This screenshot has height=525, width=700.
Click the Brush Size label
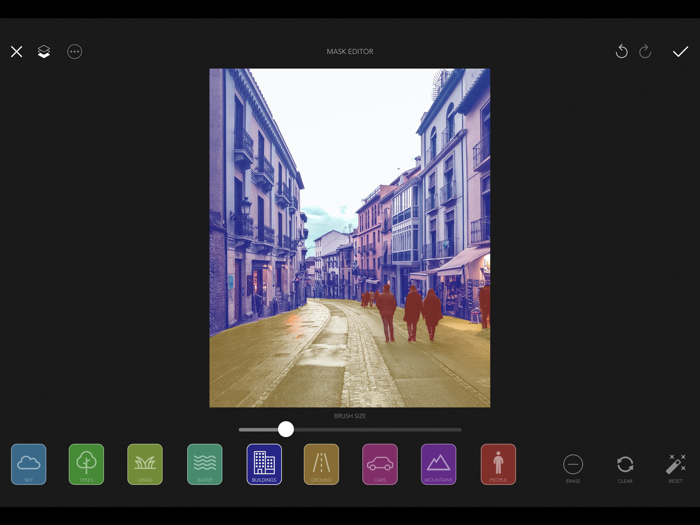tap(350, 416)
